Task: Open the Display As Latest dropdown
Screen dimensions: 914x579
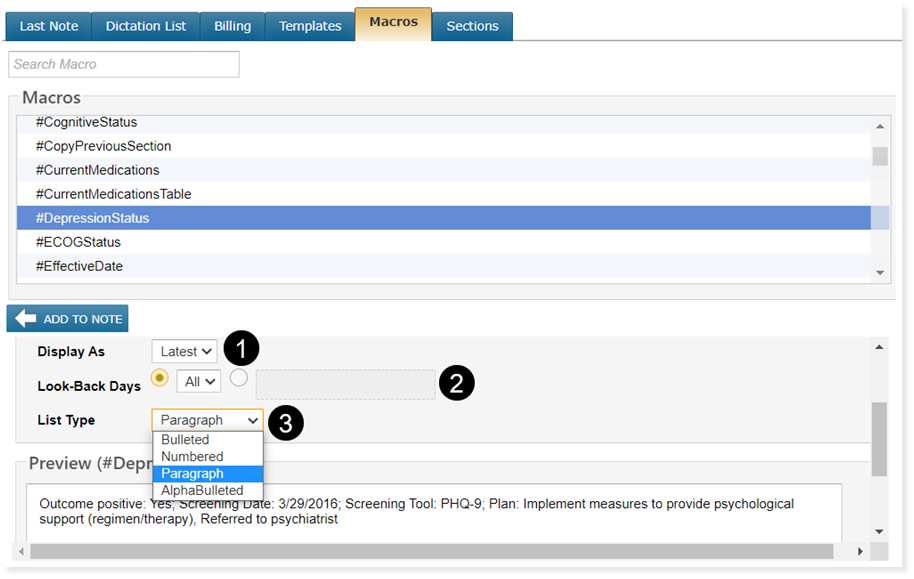Action: pyautogui.click(x=185, y=351)
